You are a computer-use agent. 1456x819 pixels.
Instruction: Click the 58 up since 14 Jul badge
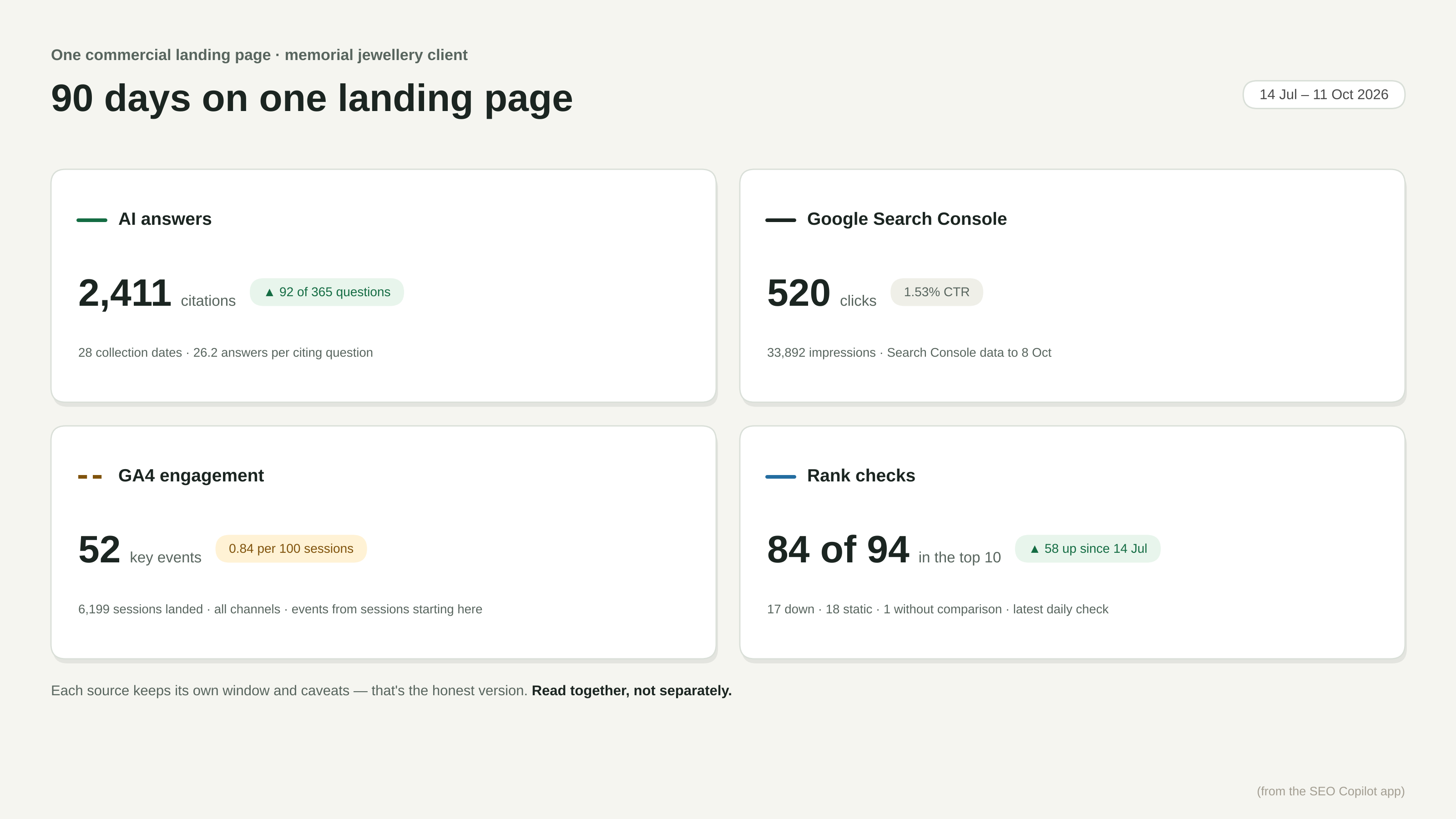coord(1087,549)
